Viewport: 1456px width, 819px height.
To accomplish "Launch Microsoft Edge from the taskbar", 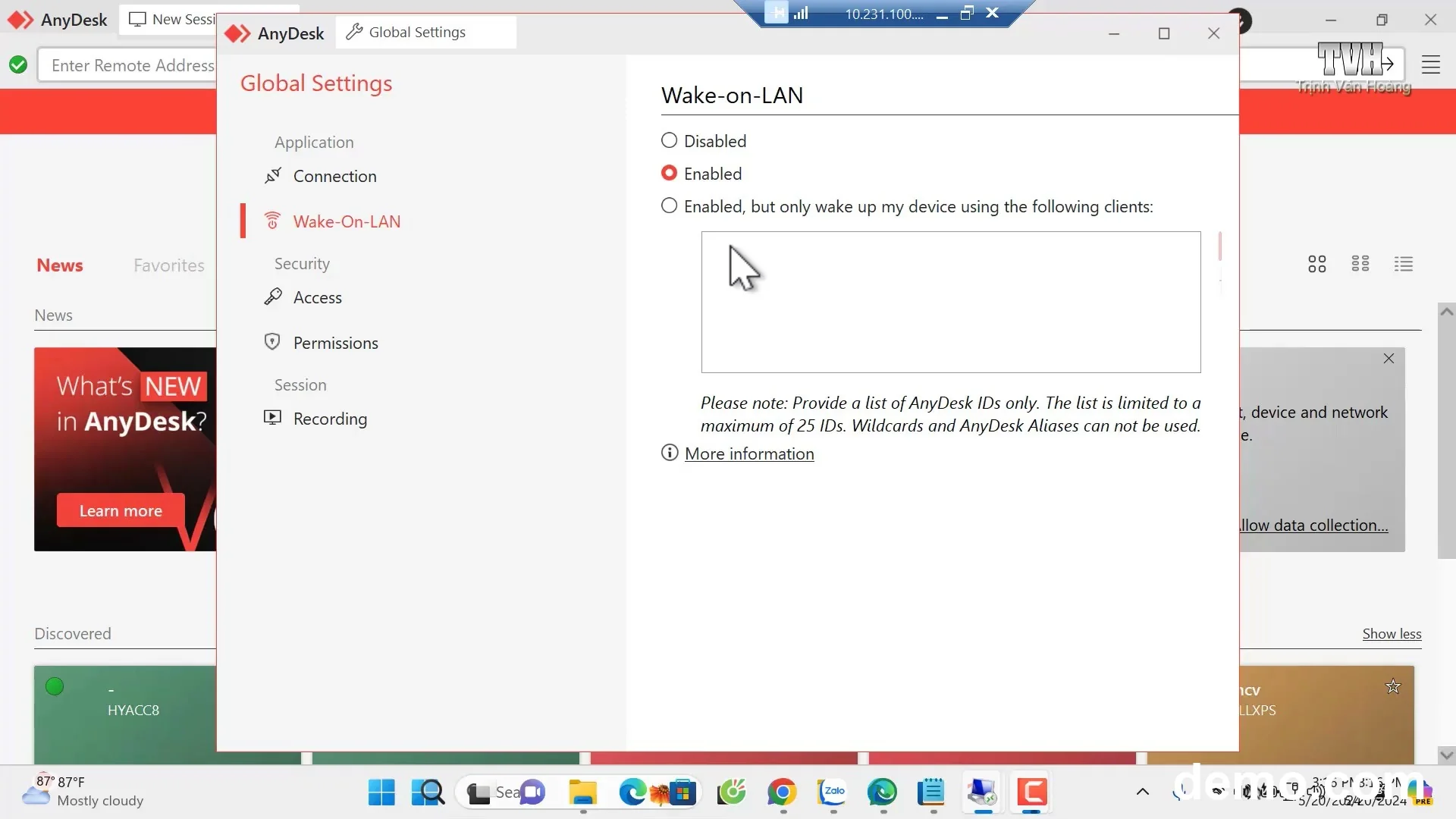I will [x=632, y=792].
